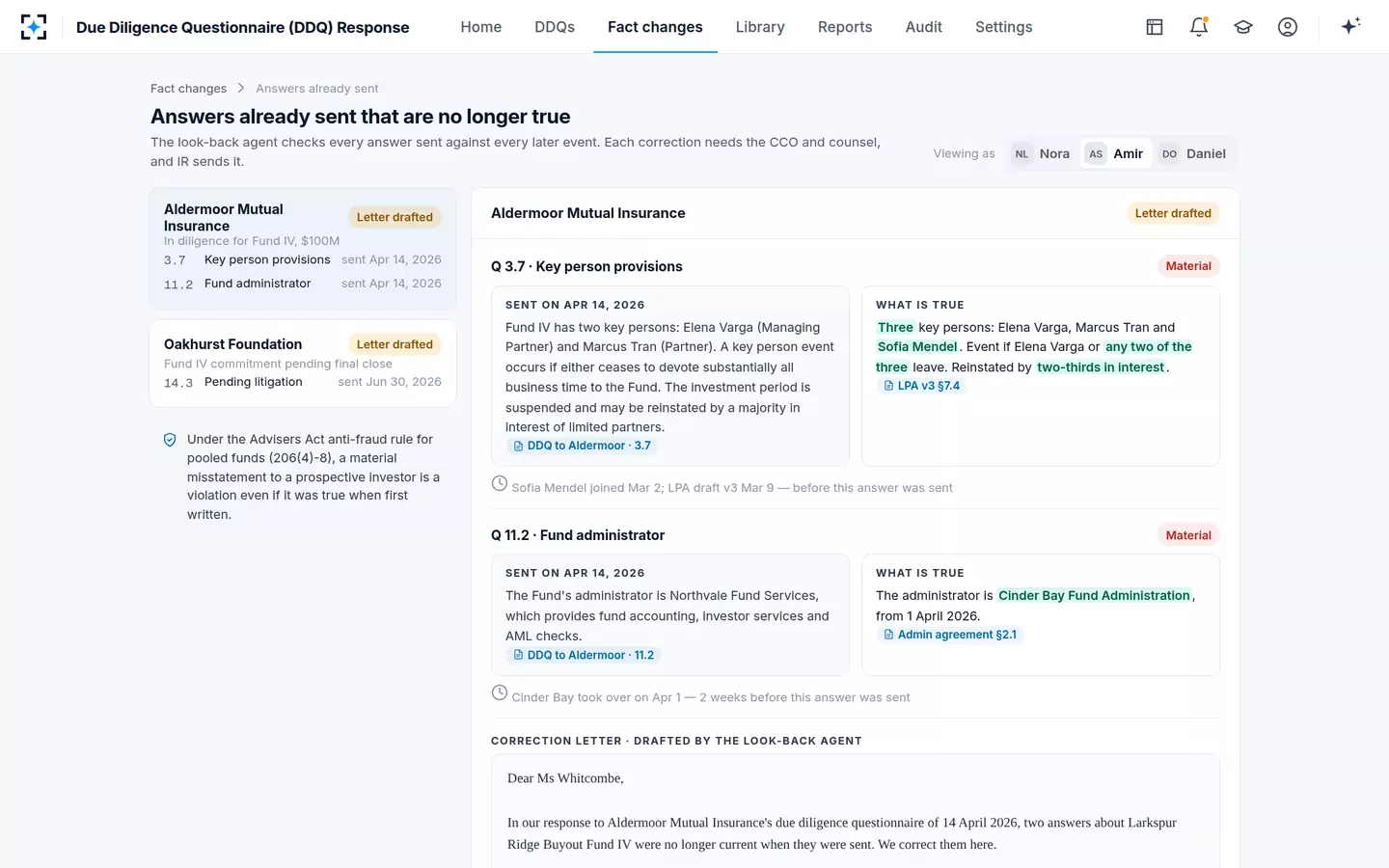Screen dimensions: 1389x868
Task: Click the clock icon beside Cinder Bay note
Action: pyautogui.click(x=500, y=692)
